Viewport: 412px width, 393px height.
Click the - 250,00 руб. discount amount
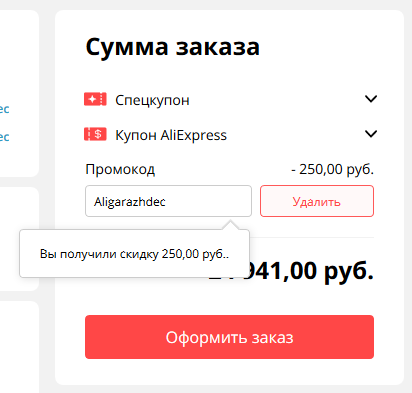[332, 169]
